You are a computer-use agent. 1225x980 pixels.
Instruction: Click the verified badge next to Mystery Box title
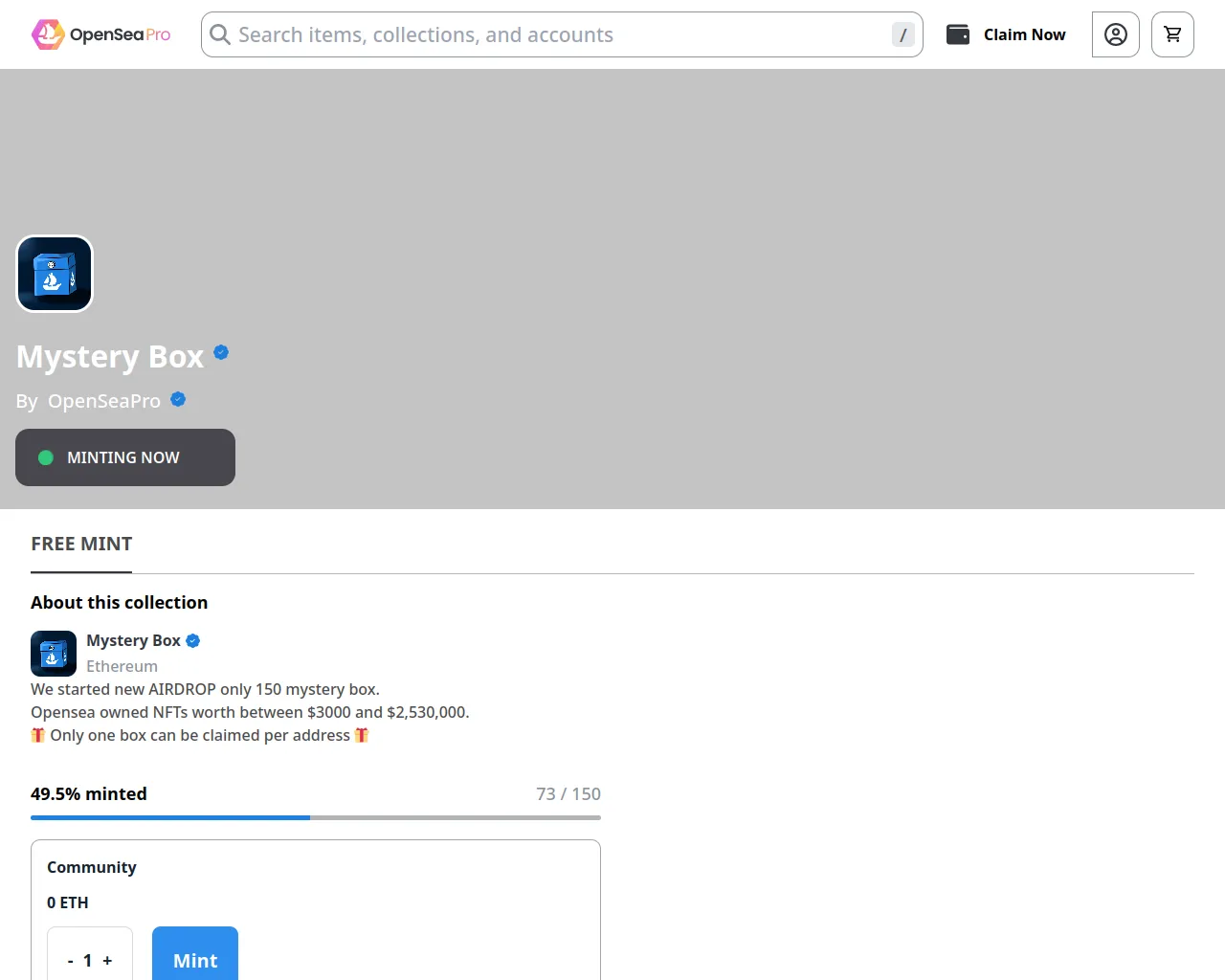pyautogui.click(x=221, y=352)
